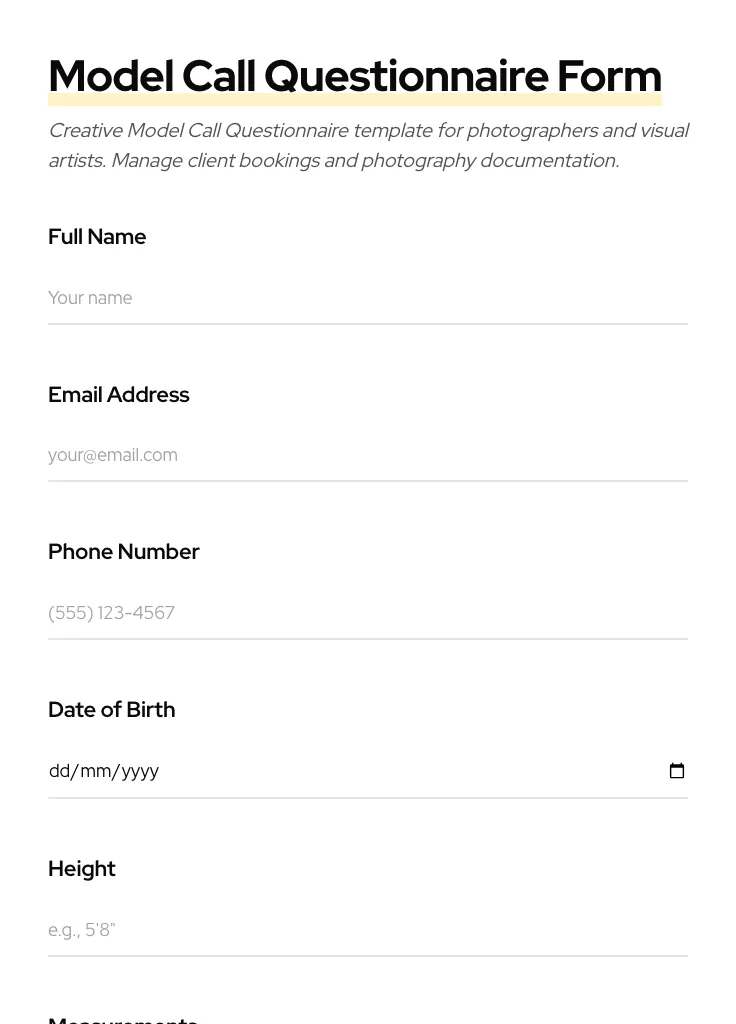Select the day segment of the date

pyautogui.click(x=59, y=771)
